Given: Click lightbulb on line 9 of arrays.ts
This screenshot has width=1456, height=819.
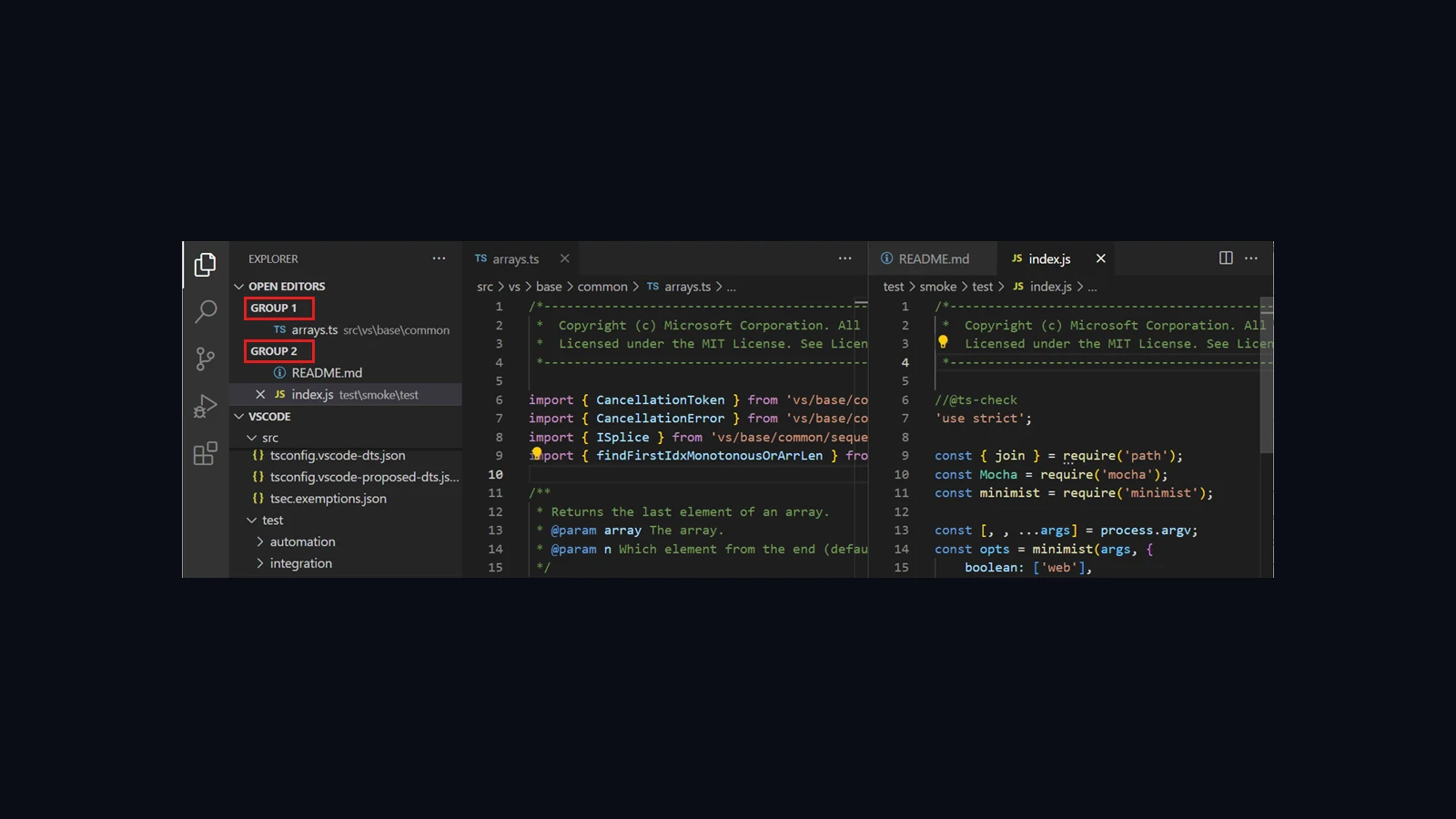Looking at the screenshot, I should tap(537, 452).
